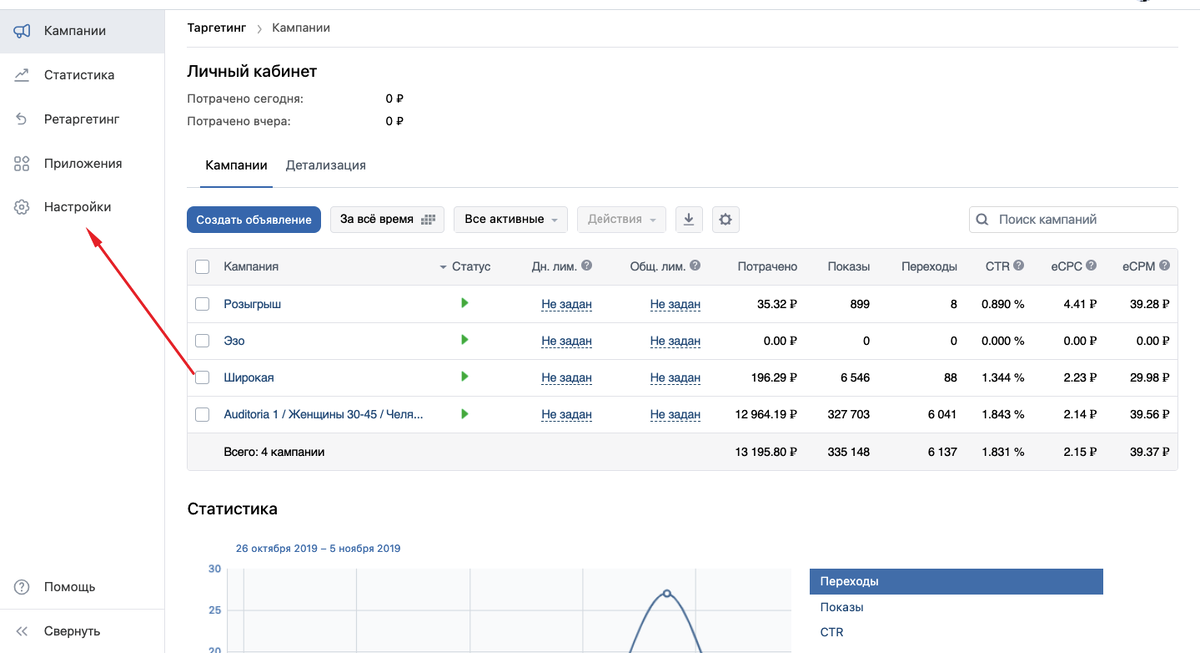
Task: Check the Эзо campaign checkbox
Action: click(202, 341)
